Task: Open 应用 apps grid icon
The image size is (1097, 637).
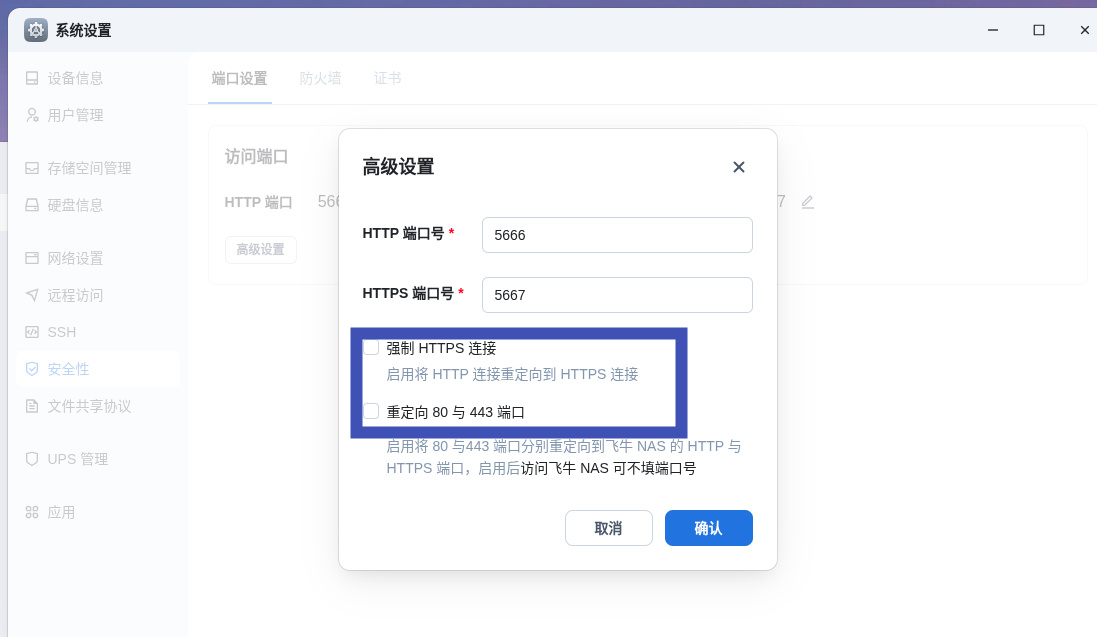Action: pyautogui.click(x=32, y=512)
